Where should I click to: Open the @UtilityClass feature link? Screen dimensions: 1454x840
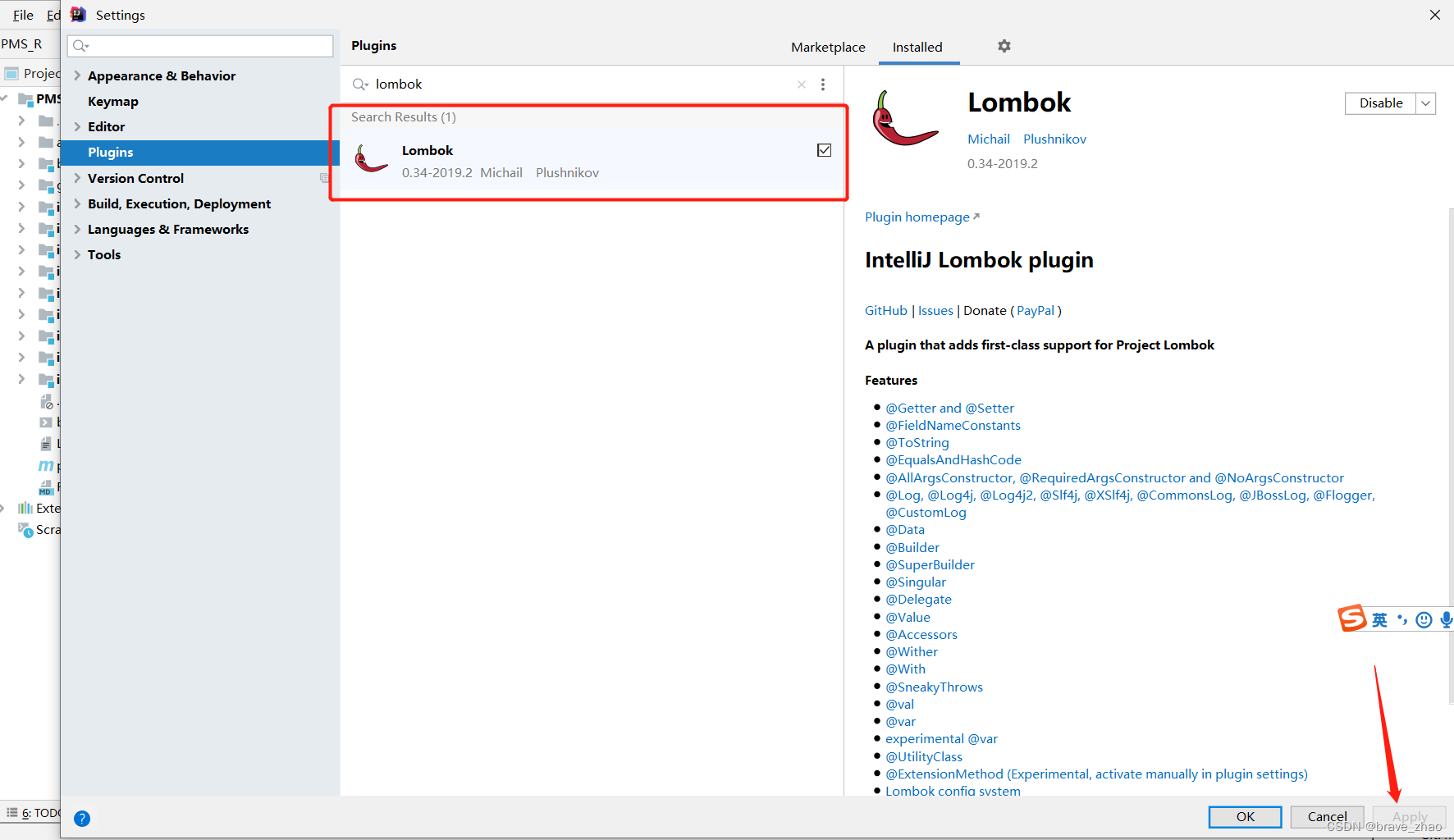coord(924,756)
